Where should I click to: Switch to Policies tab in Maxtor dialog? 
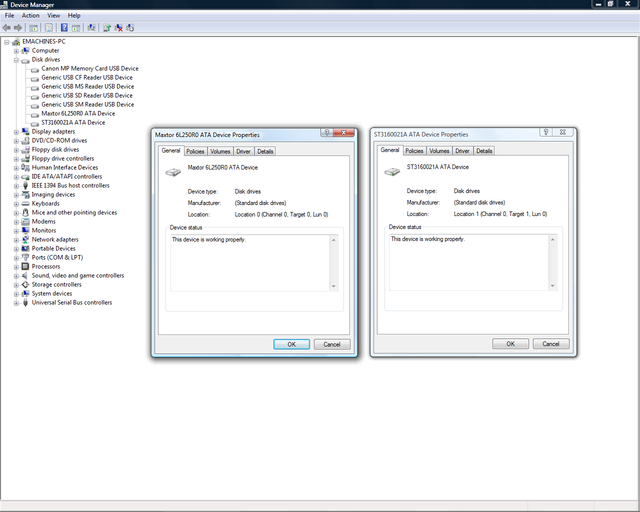point(195,151)
